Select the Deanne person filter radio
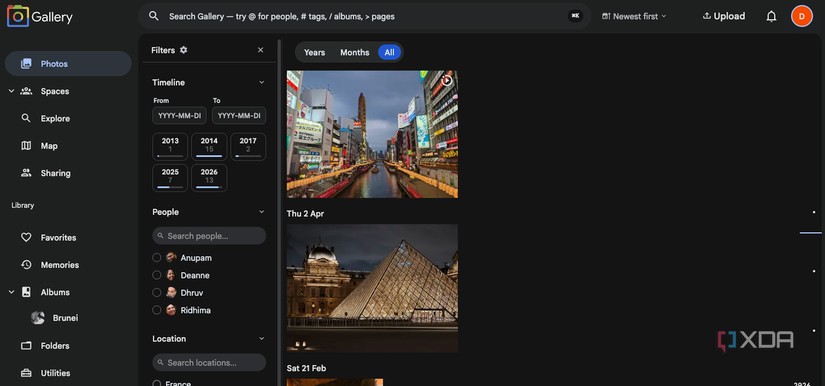This screenshot has height=386, width=825. (156, 275)
